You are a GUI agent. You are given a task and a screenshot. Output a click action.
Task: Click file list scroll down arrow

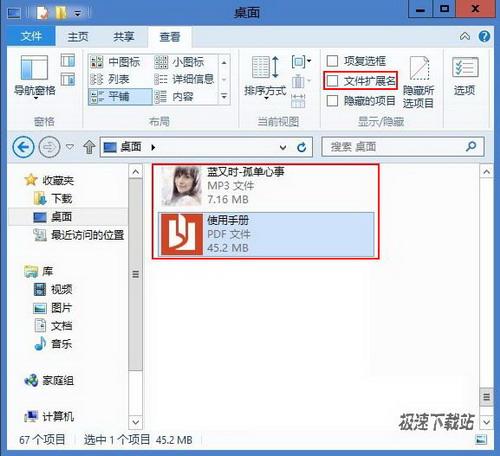tap(486, 422)
